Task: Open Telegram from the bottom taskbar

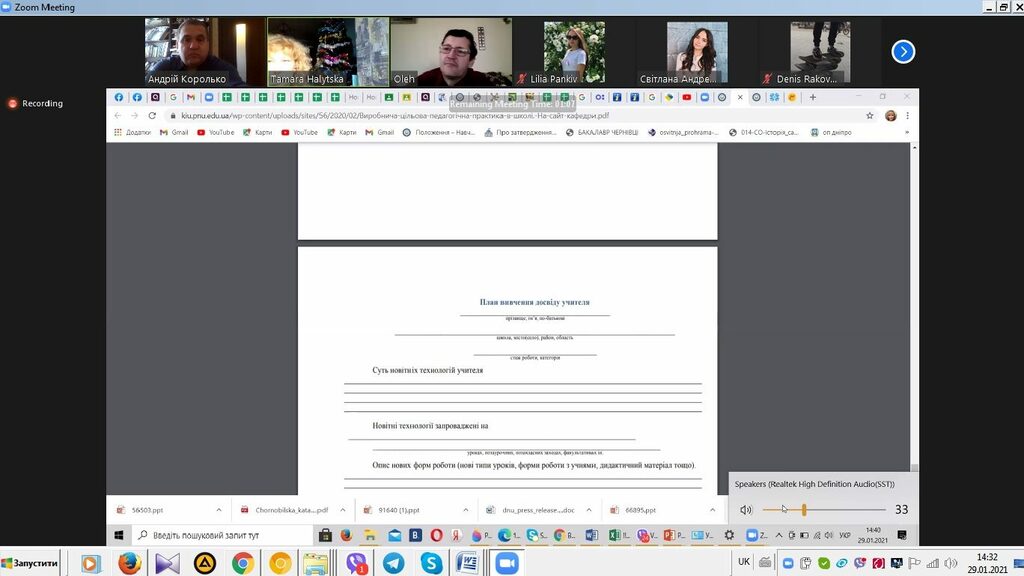Action: [x=394, y=563]
